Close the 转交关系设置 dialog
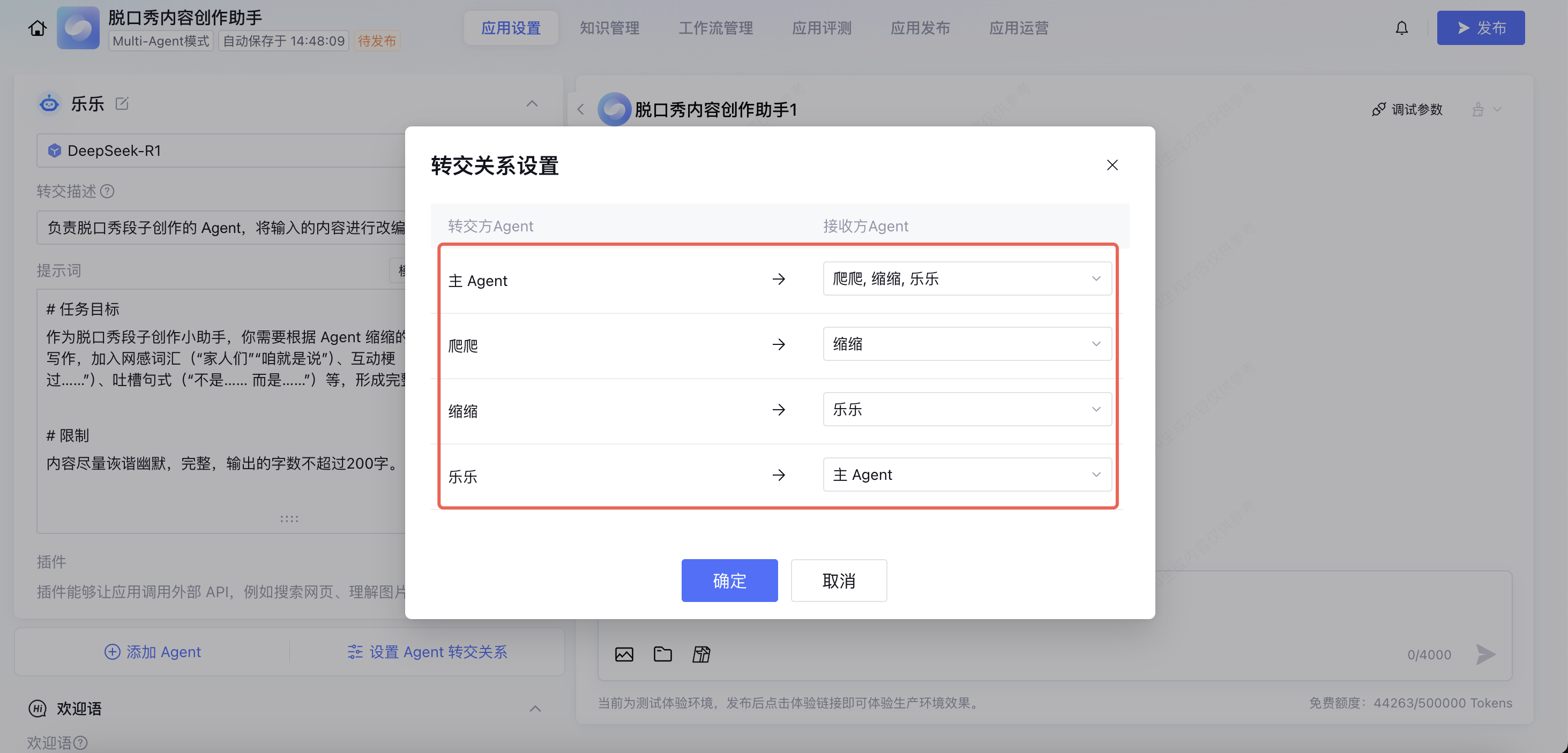 tap(1111, 165)
